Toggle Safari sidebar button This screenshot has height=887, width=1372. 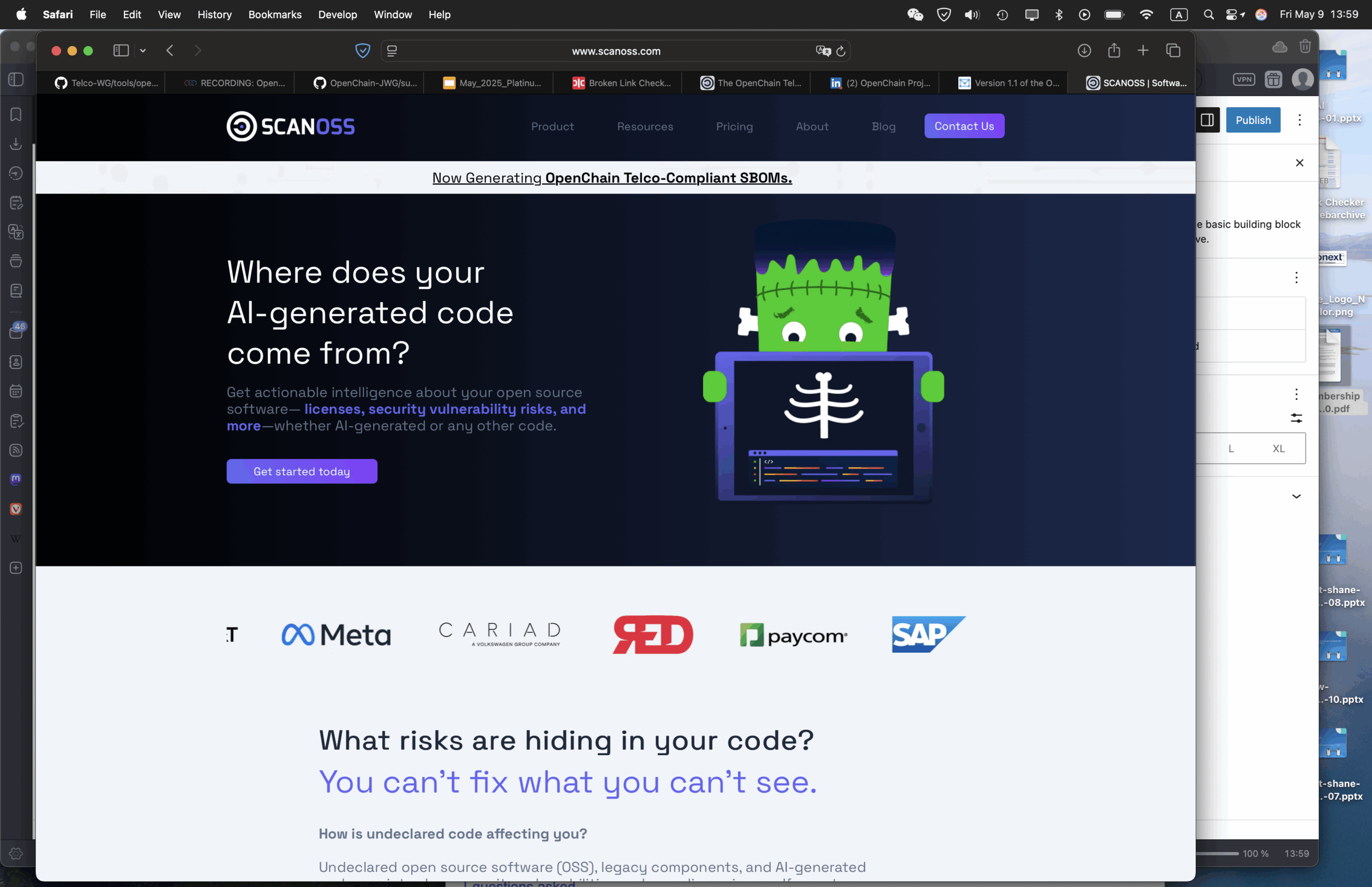click(x=121, y=51)
